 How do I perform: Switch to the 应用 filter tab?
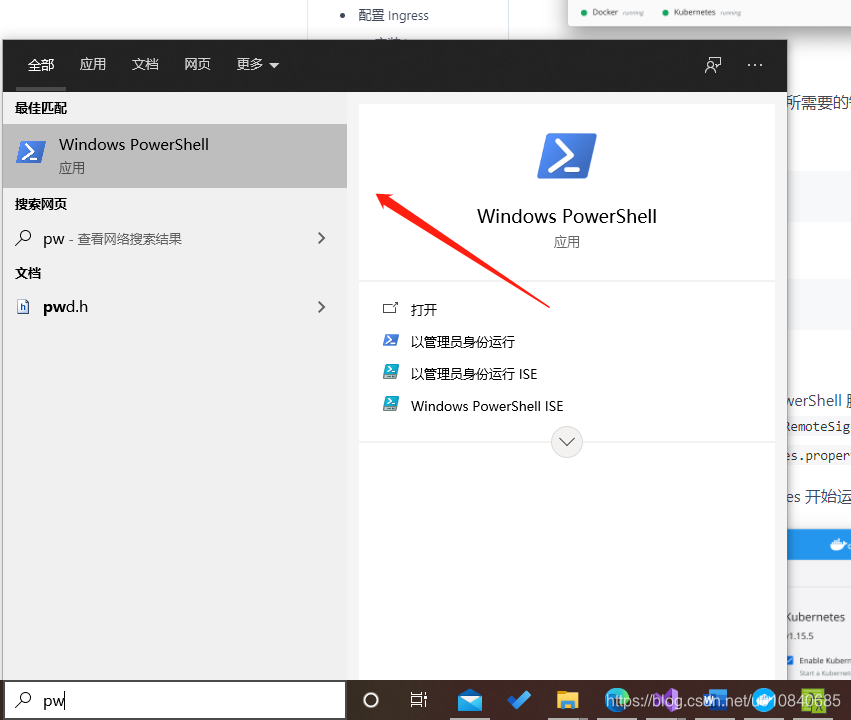(x=93, y=65)
